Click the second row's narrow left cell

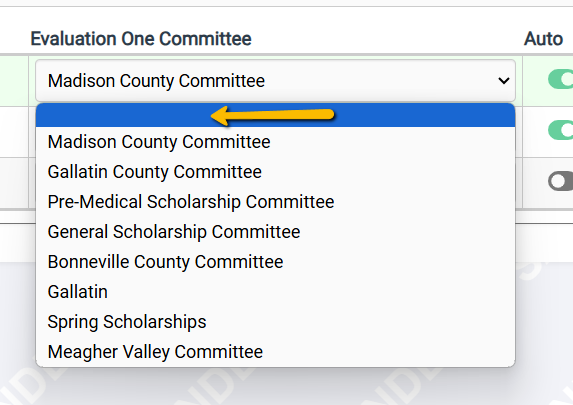click(14, 132)
